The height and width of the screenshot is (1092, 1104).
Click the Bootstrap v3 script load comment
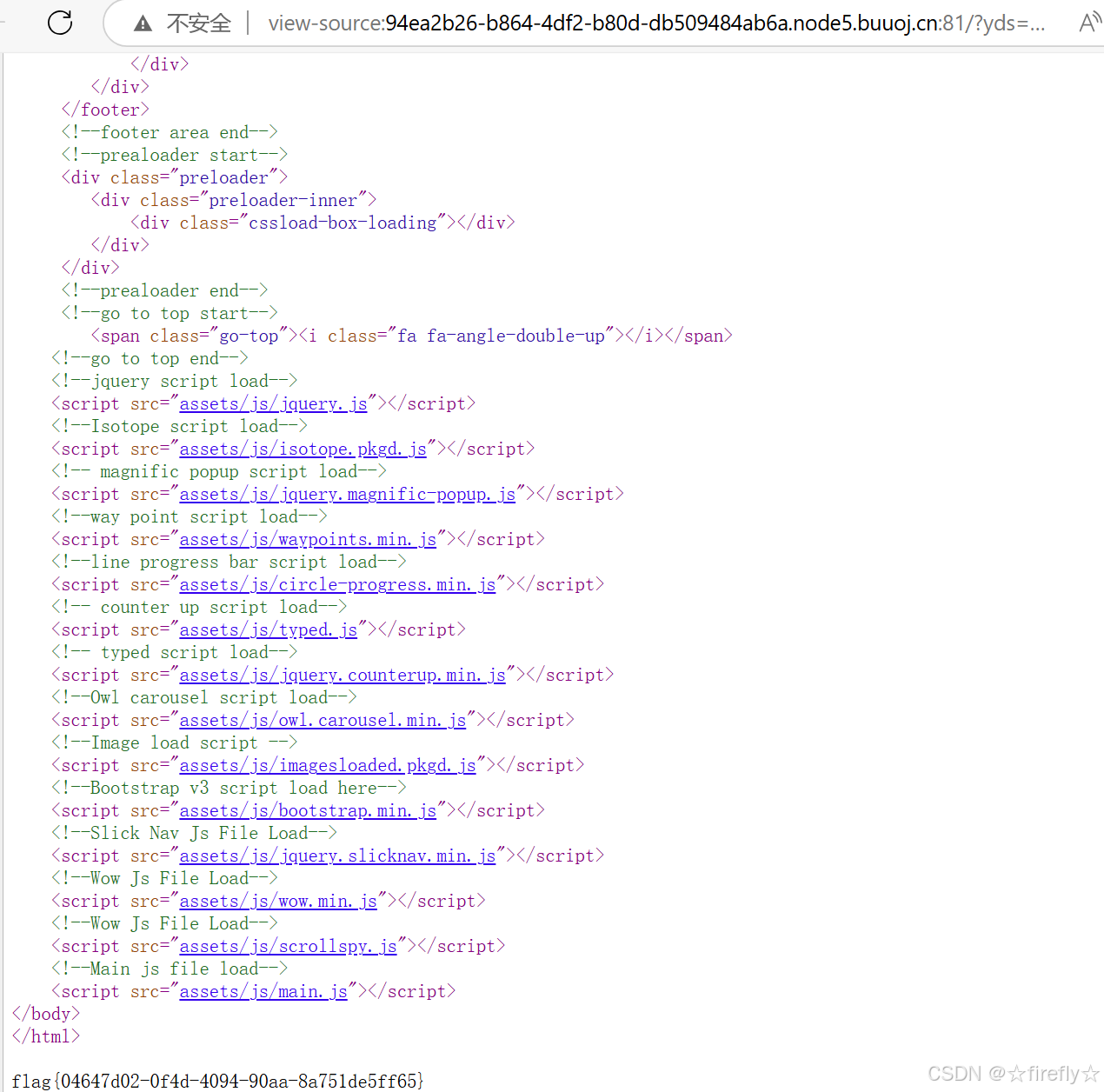click(229, 788)
